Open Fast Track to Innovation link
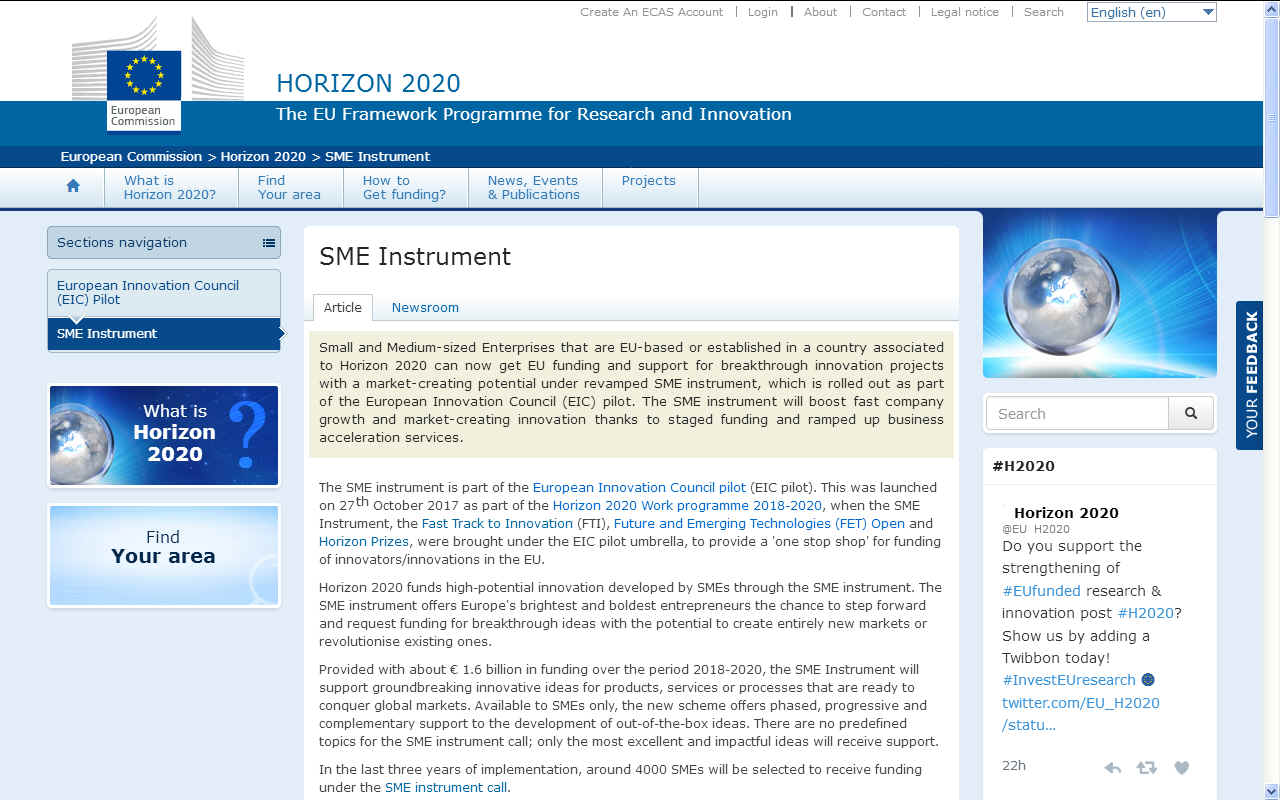 click(x=497, y=524)
